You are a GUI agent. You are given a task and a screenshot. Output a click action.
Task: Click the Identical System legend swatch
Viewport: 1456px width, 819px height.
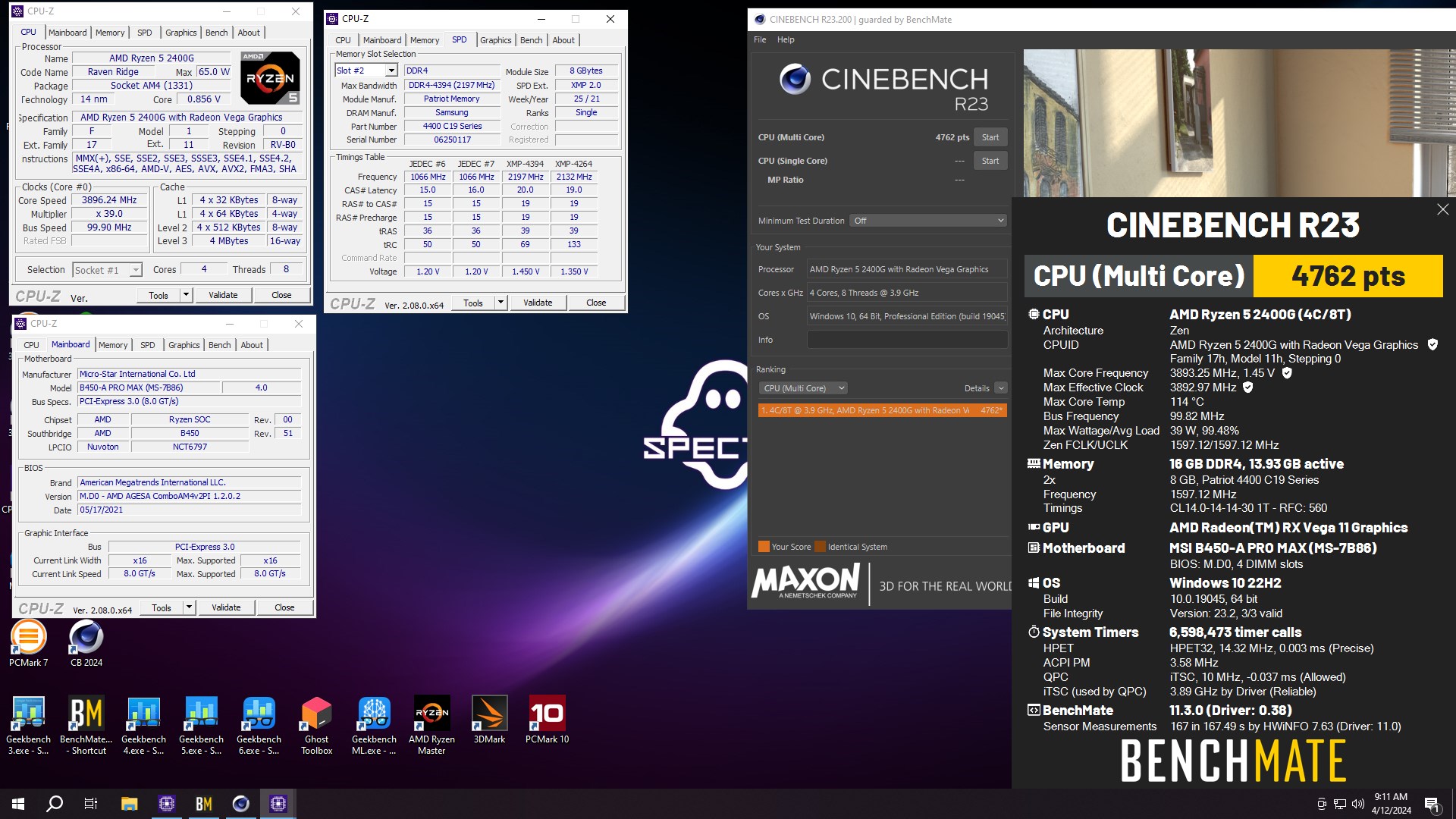click(820, 547)
